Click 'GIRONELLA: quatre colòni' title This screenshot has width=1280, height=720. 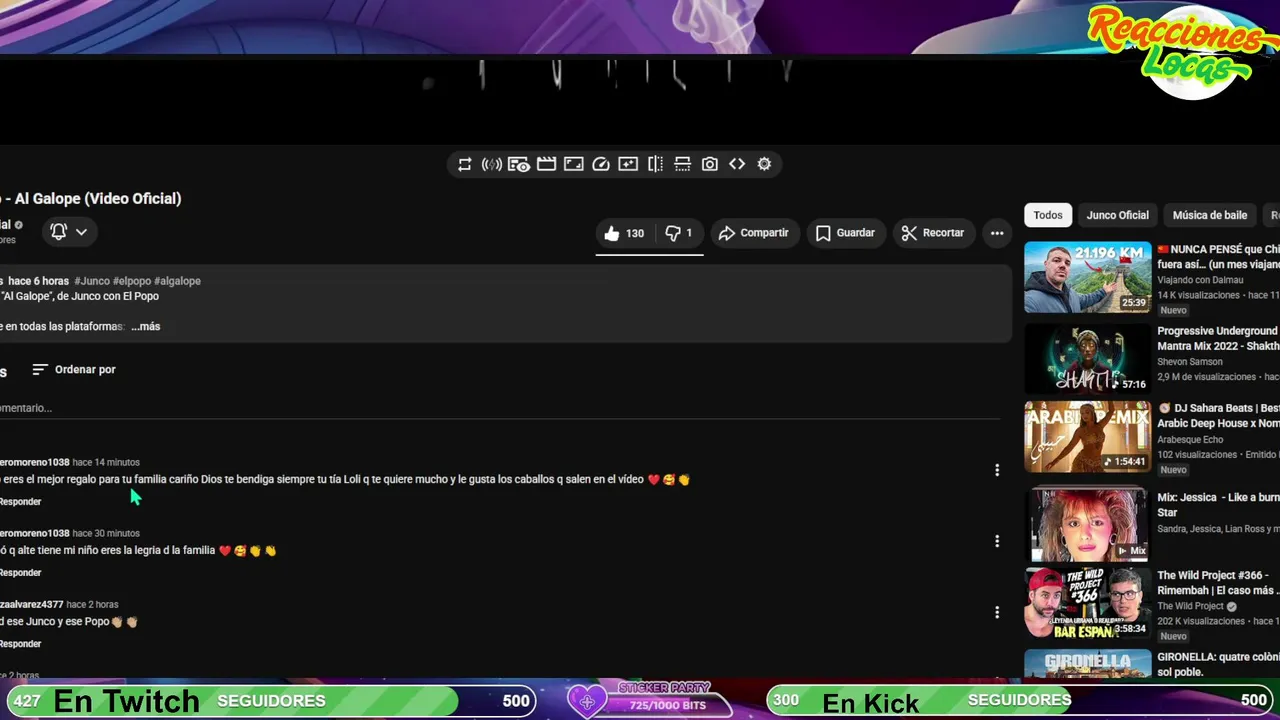(1218, 665)
